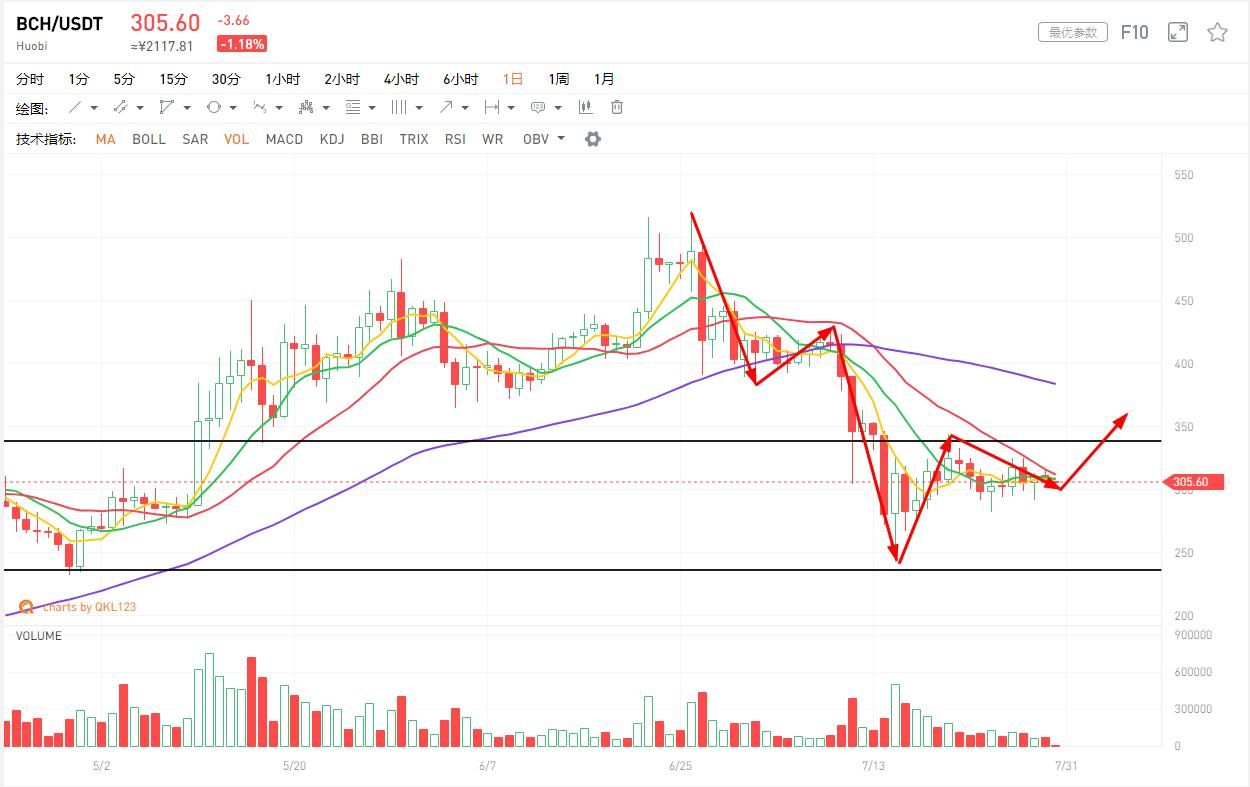
Task: Select the arrow drawing tool
Action: click(x=446, y=107)
